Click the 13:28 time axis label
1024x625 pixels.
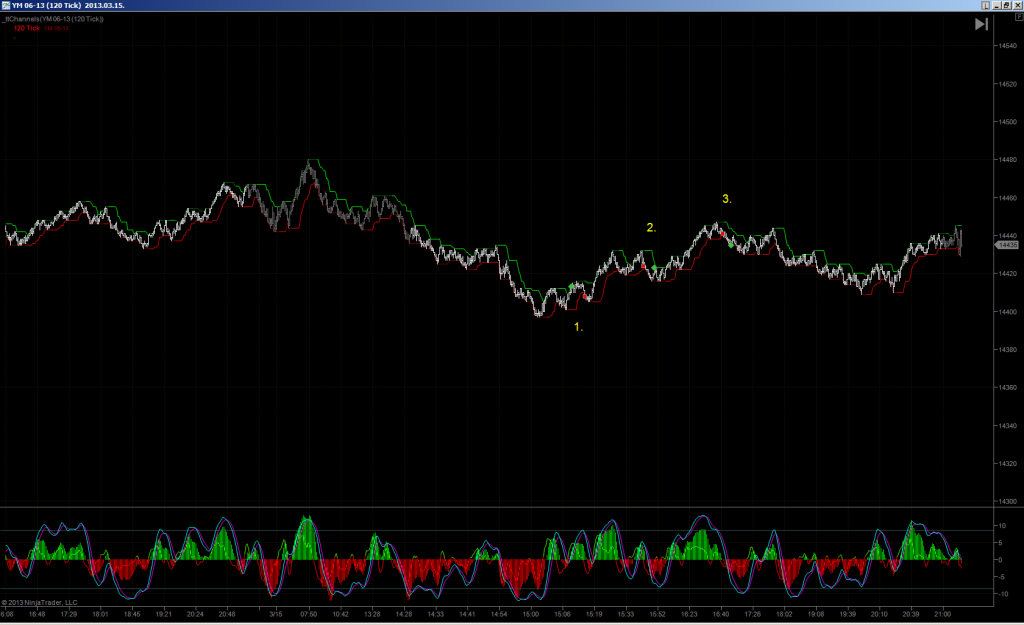(x=372, y=614)
